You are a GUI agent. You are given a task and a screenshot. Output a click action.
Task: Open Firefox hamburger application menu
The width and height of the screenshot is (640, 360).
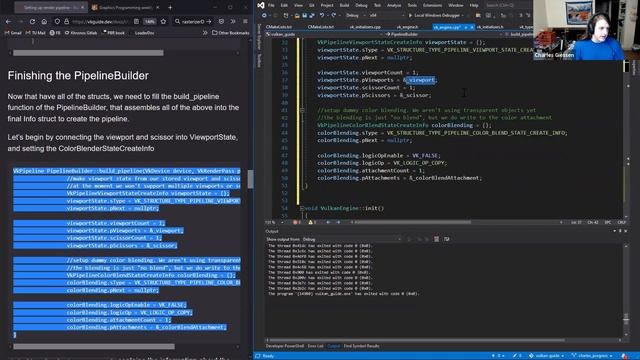[245, 21]
